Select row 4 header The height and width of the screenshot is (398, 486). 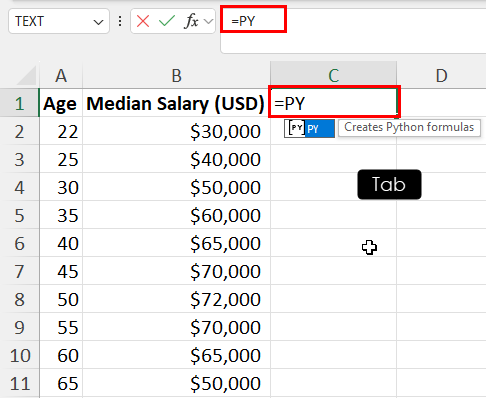pyautogui.click(x=19, y=187)
